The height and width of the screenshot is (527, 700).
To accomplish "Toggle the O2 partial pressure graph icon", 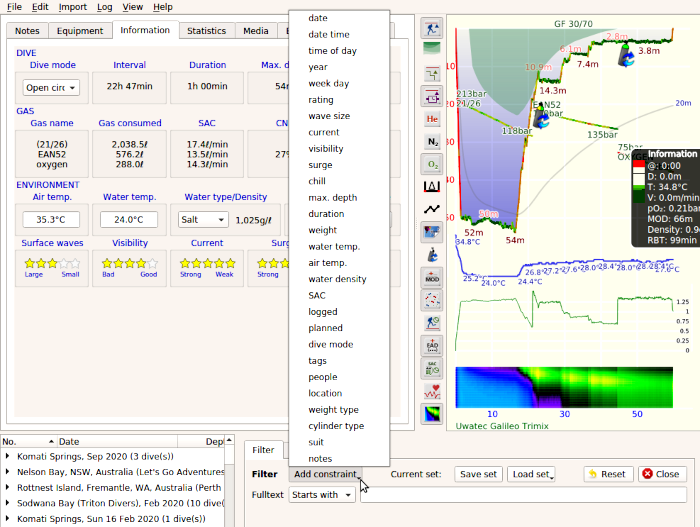I will click(432, 163).
